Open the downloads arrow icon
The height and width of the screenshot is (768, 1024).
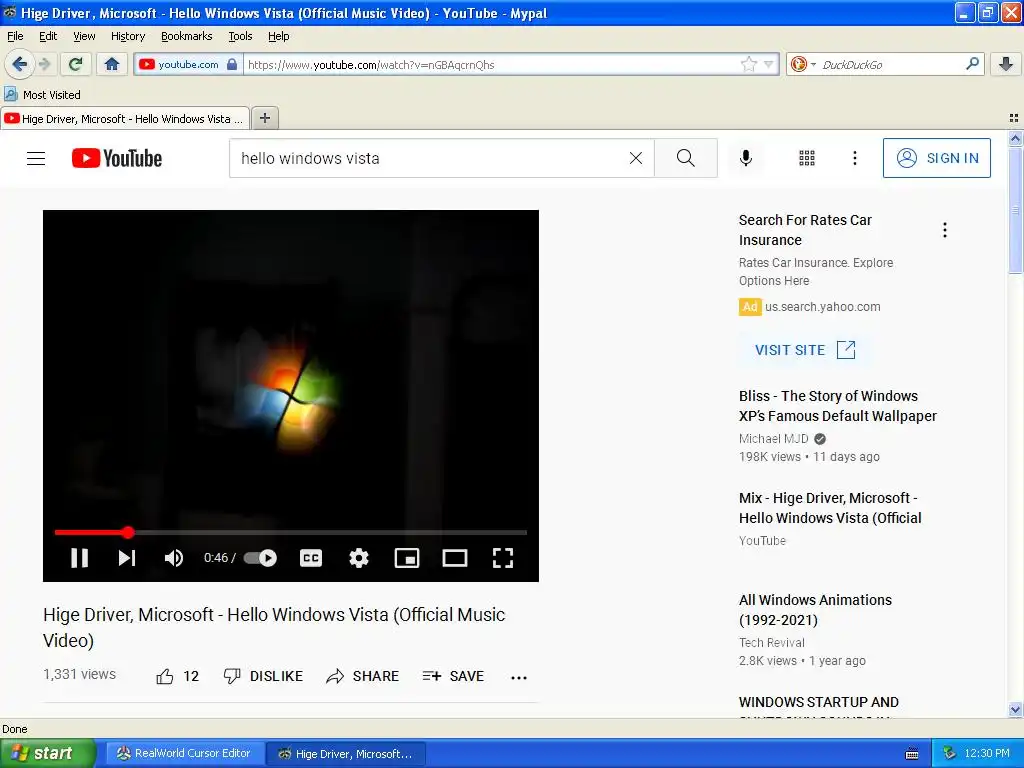click(x=1006, y=64)
